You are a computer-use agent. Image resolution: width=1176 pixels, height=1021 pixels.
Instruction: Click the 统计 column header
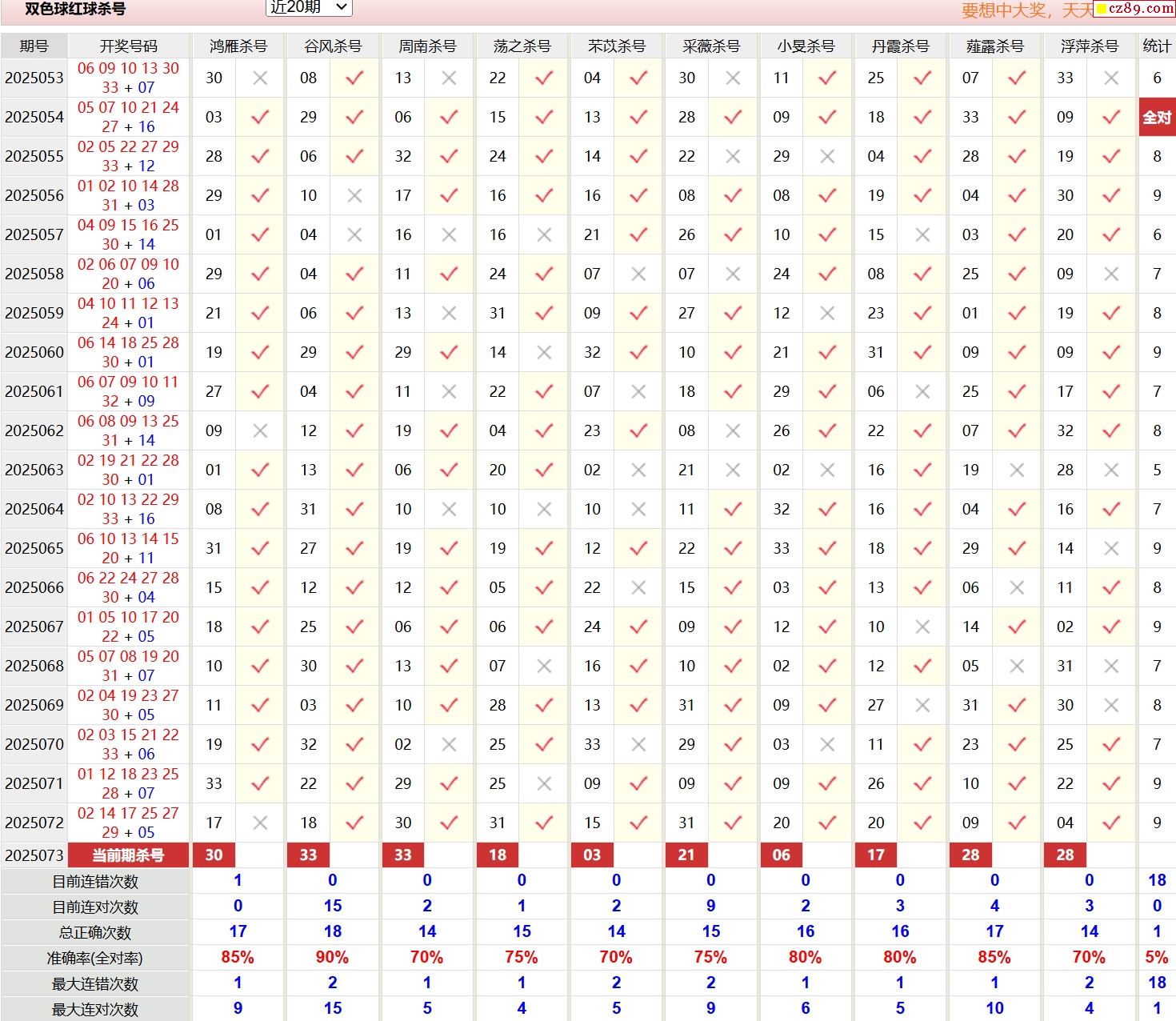point(1157,46)
